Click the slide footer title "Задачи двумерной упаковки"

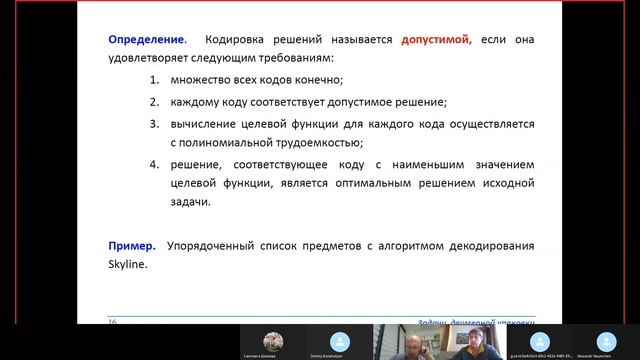coord(476,322)
